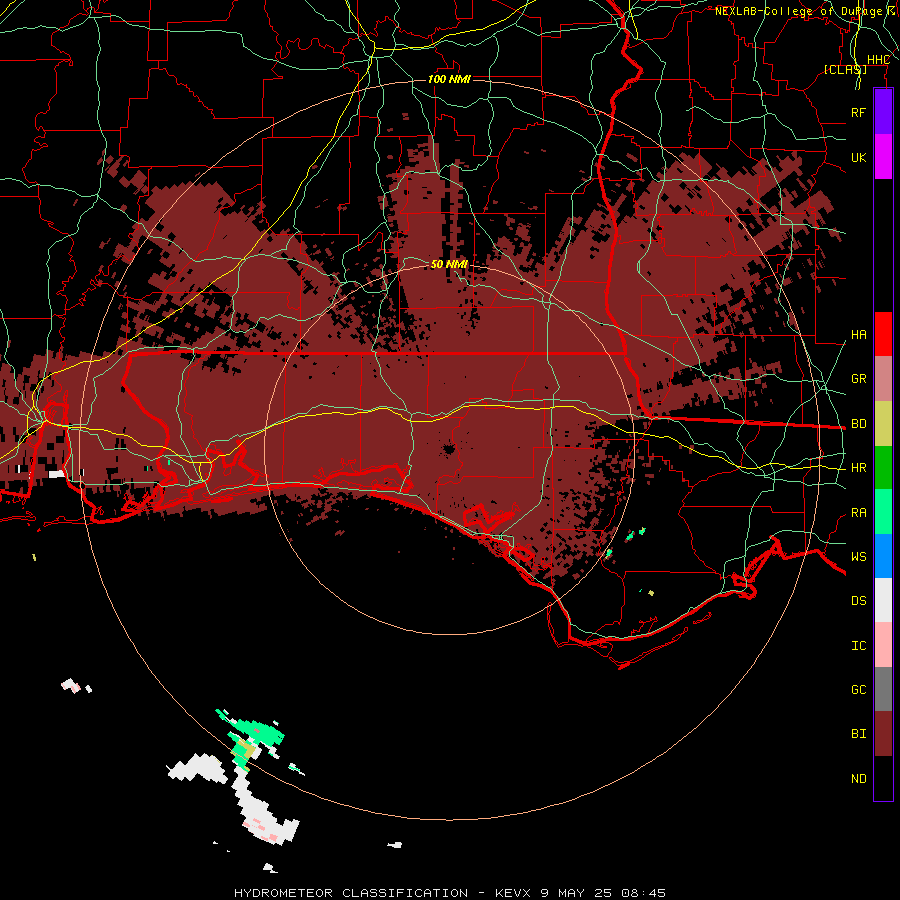Click the HA red legend swatch

[883, 334]
